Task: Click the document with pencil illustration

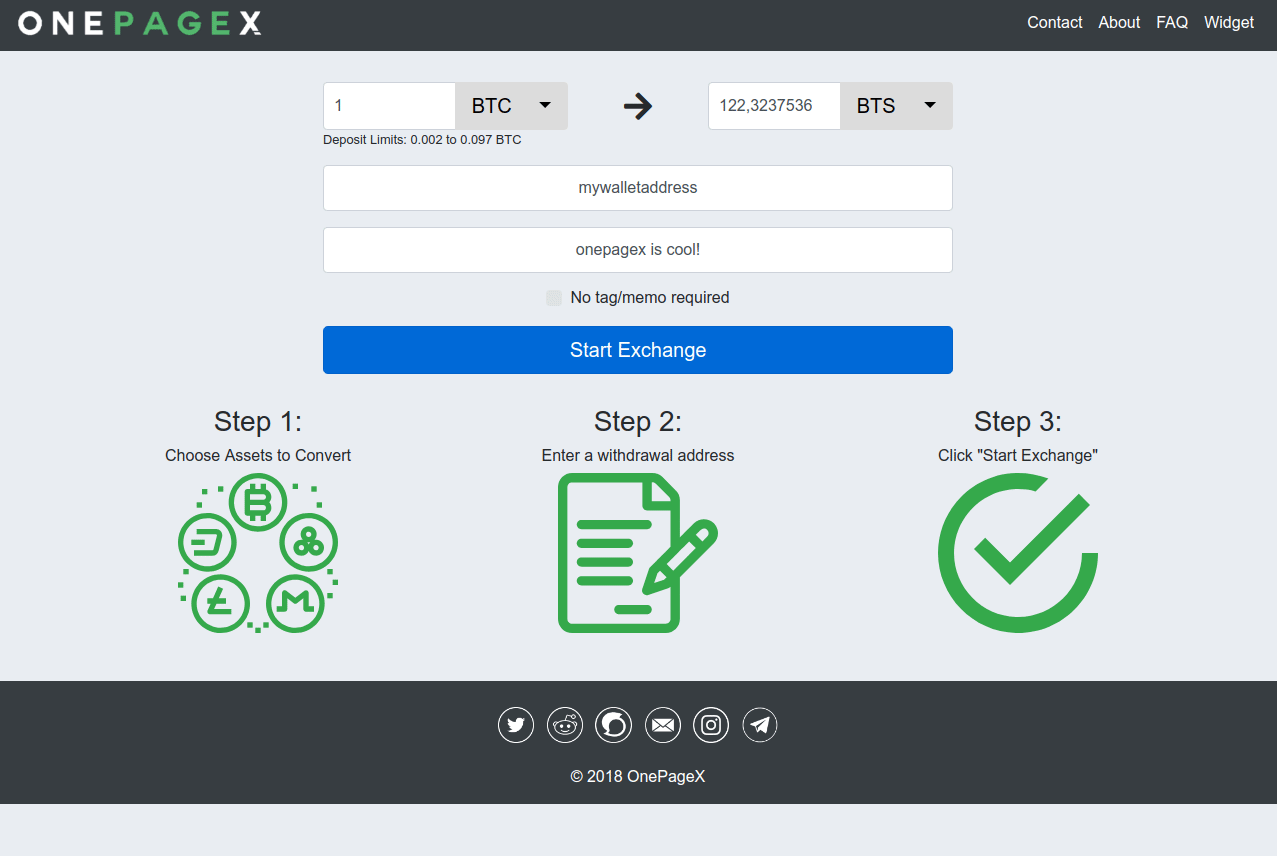Action: pyautogui.click(x=638, y=553)
